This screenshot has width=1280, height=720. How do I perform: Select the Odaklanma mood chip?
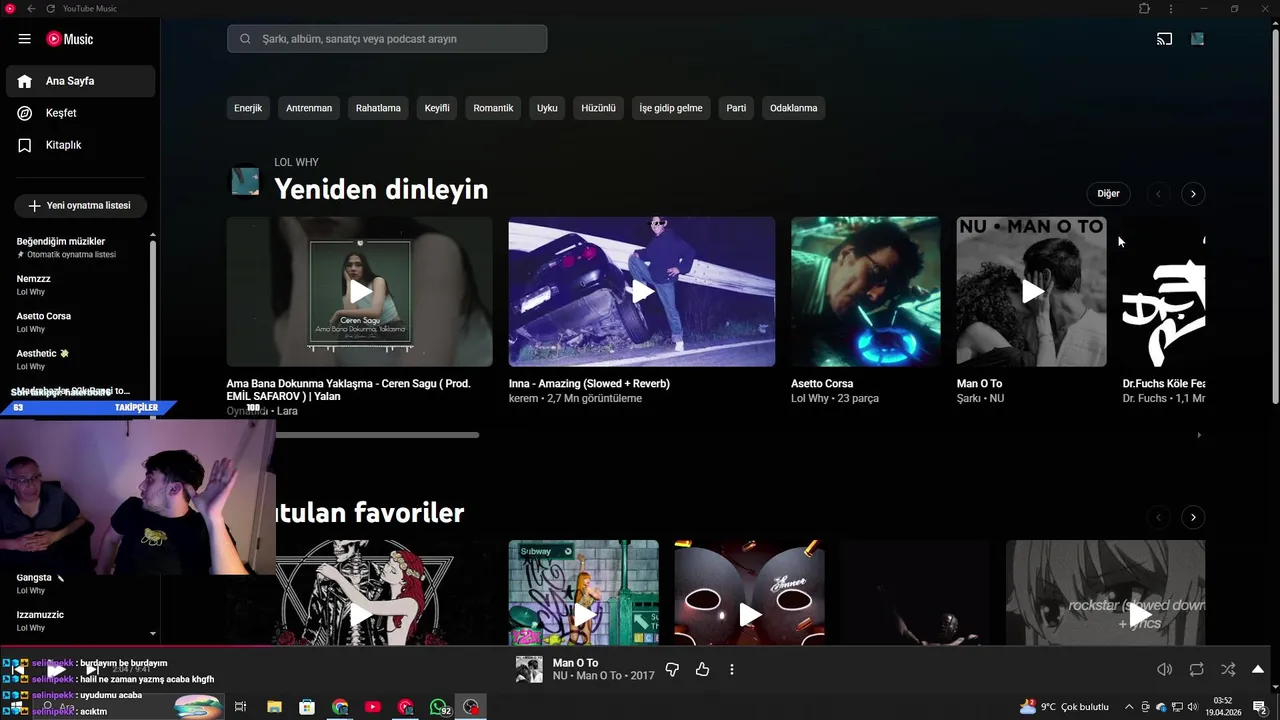[x=794, y=108]
